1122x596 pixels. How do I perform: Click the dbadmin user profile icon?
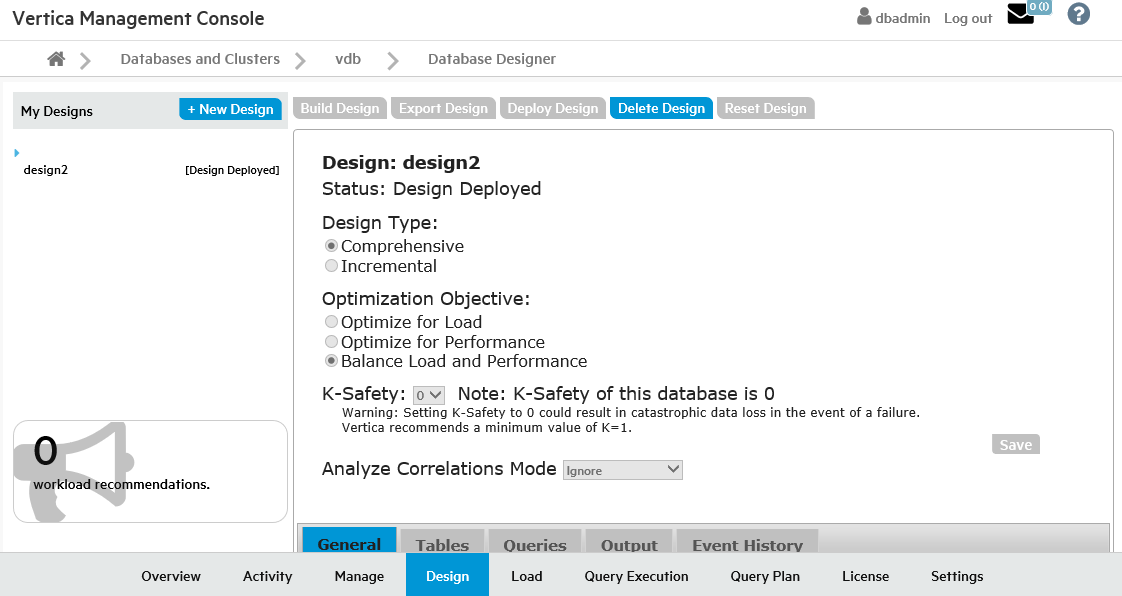864,17
